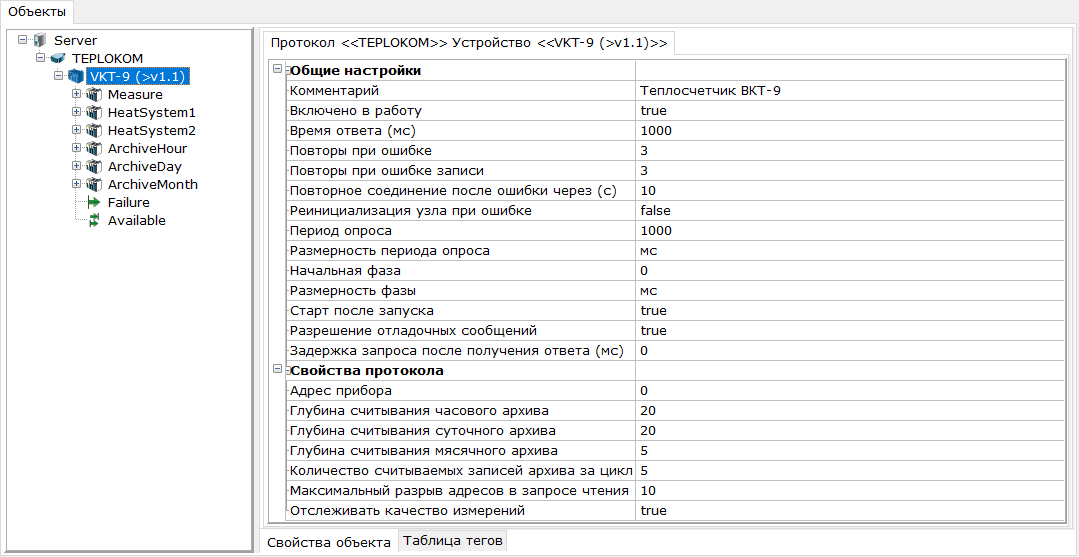This screenshot has height=557, width=1079.
Task: Select the ArchiveMonth tree item
Action: coord(153,185)
